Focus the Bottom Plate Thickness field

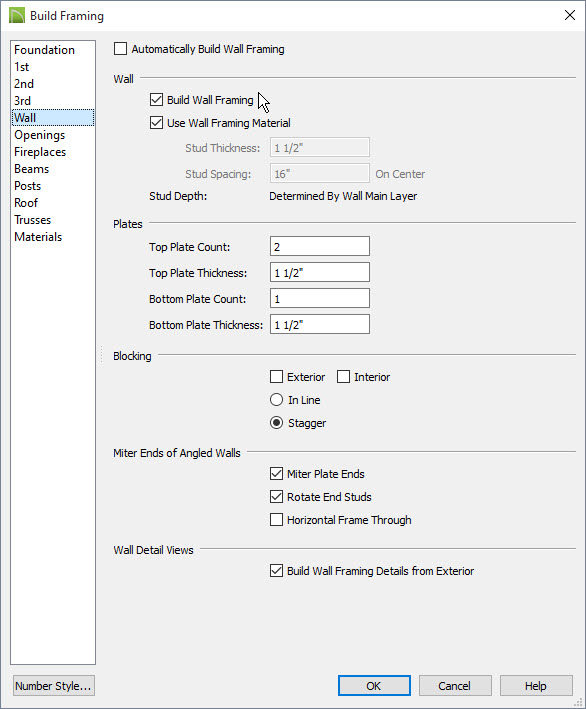320,324
